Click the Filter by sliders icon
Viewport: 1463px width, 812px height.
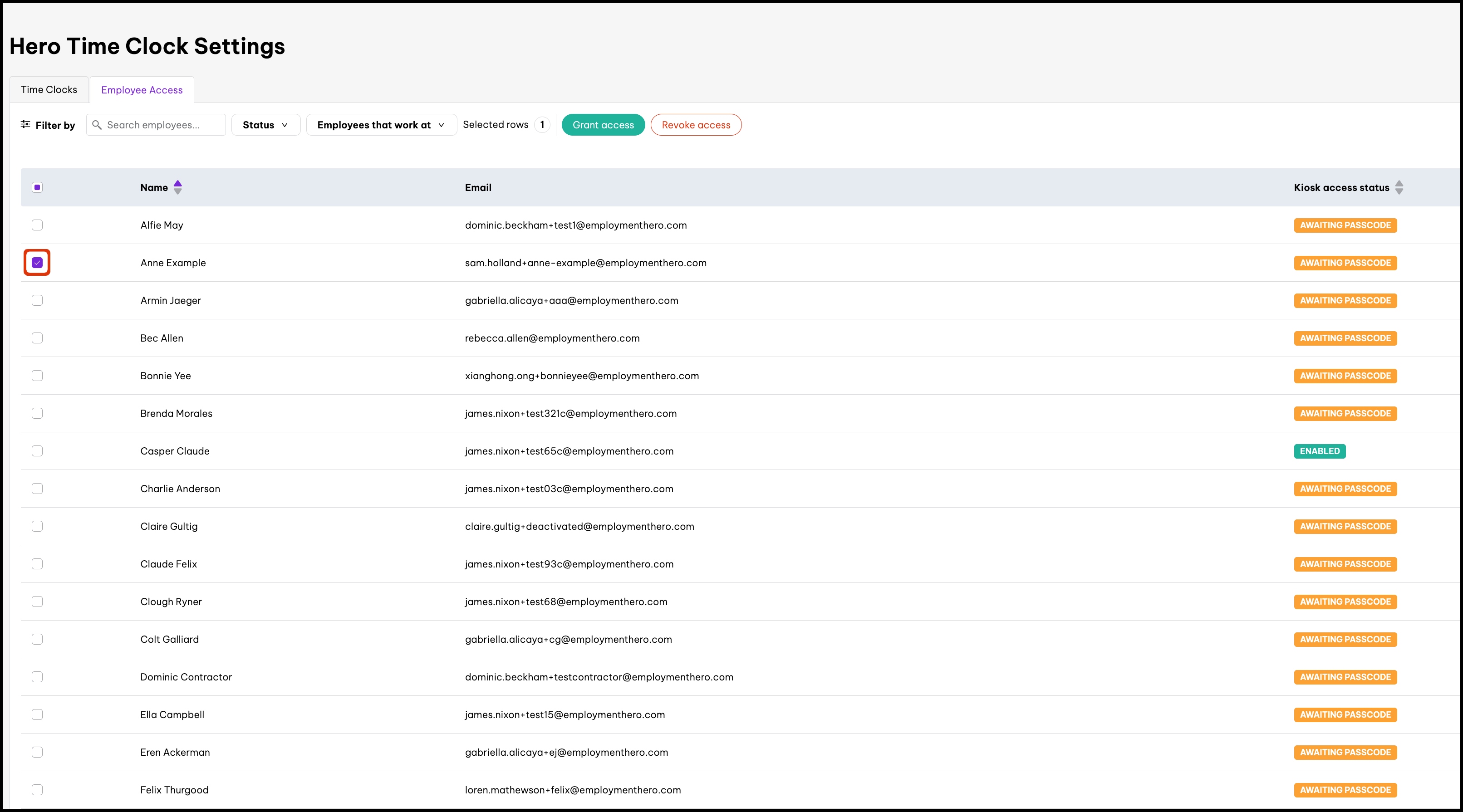(25, 124)
